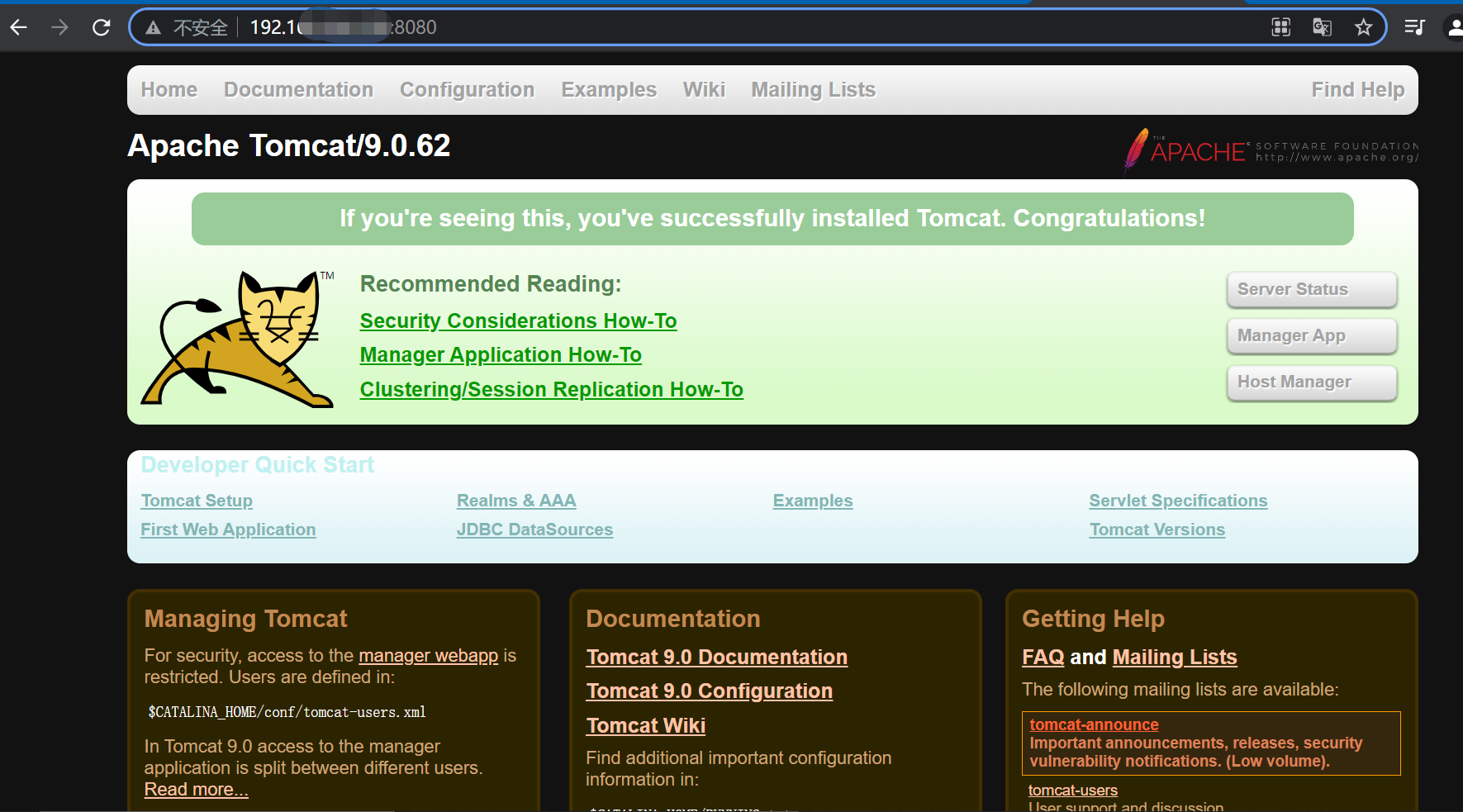Open the Wiki nav item
Image resolution: width=1463 pixels, height=812 pixels.
click(x=704, y=89)
